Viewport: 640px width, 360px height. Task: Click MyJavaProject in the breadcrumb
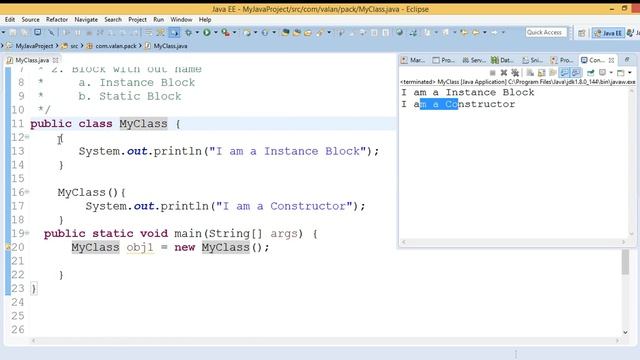click(34, 46)
